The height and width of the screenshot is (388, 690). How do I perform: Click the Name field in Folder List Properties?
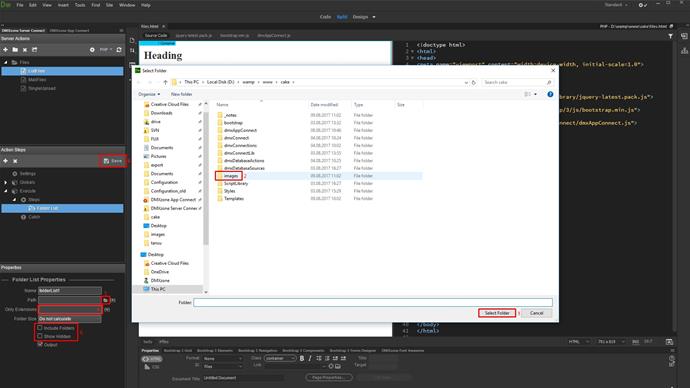[70, 291]
